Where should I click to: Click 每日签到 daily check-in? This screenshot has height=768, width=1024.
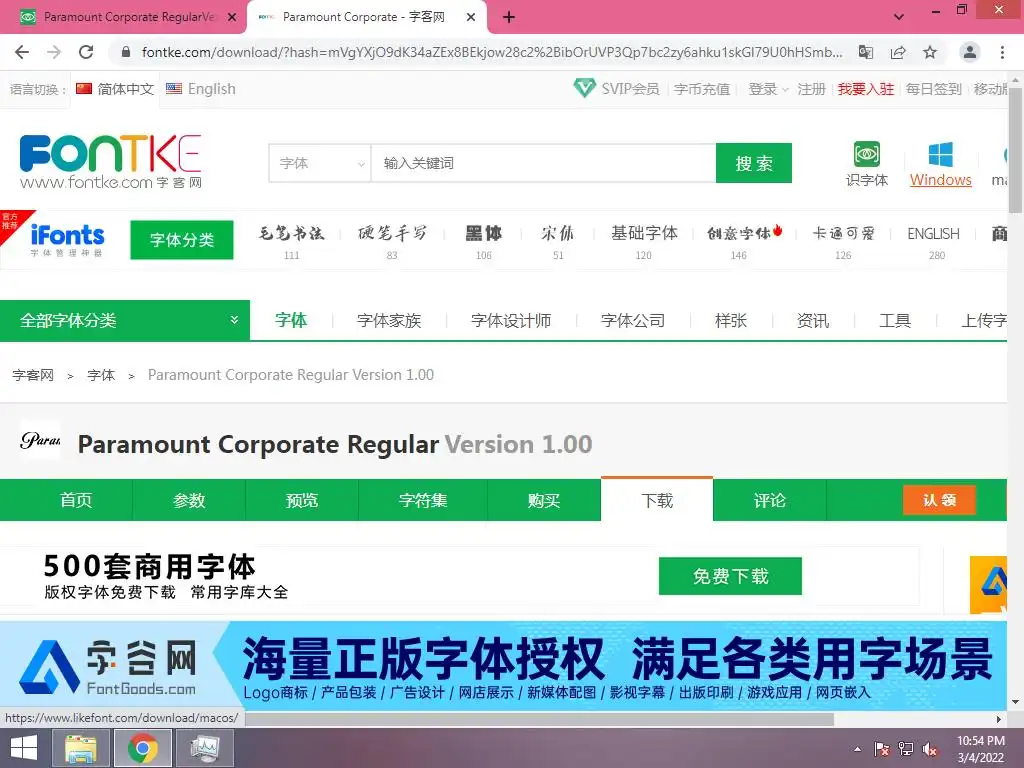(933, 89)
